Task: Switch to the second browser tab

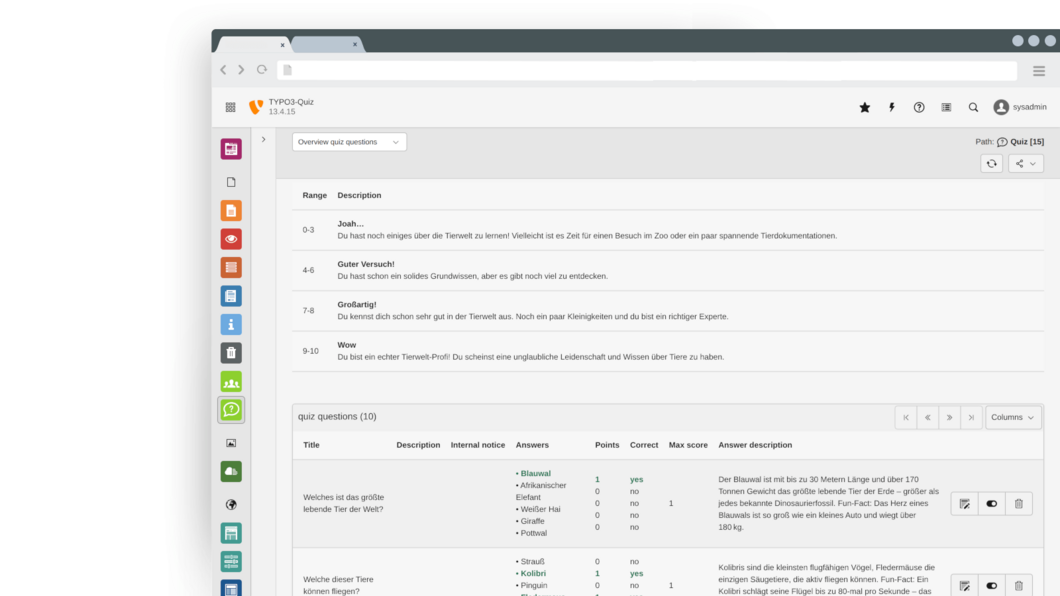Action: tap(325, 44)
